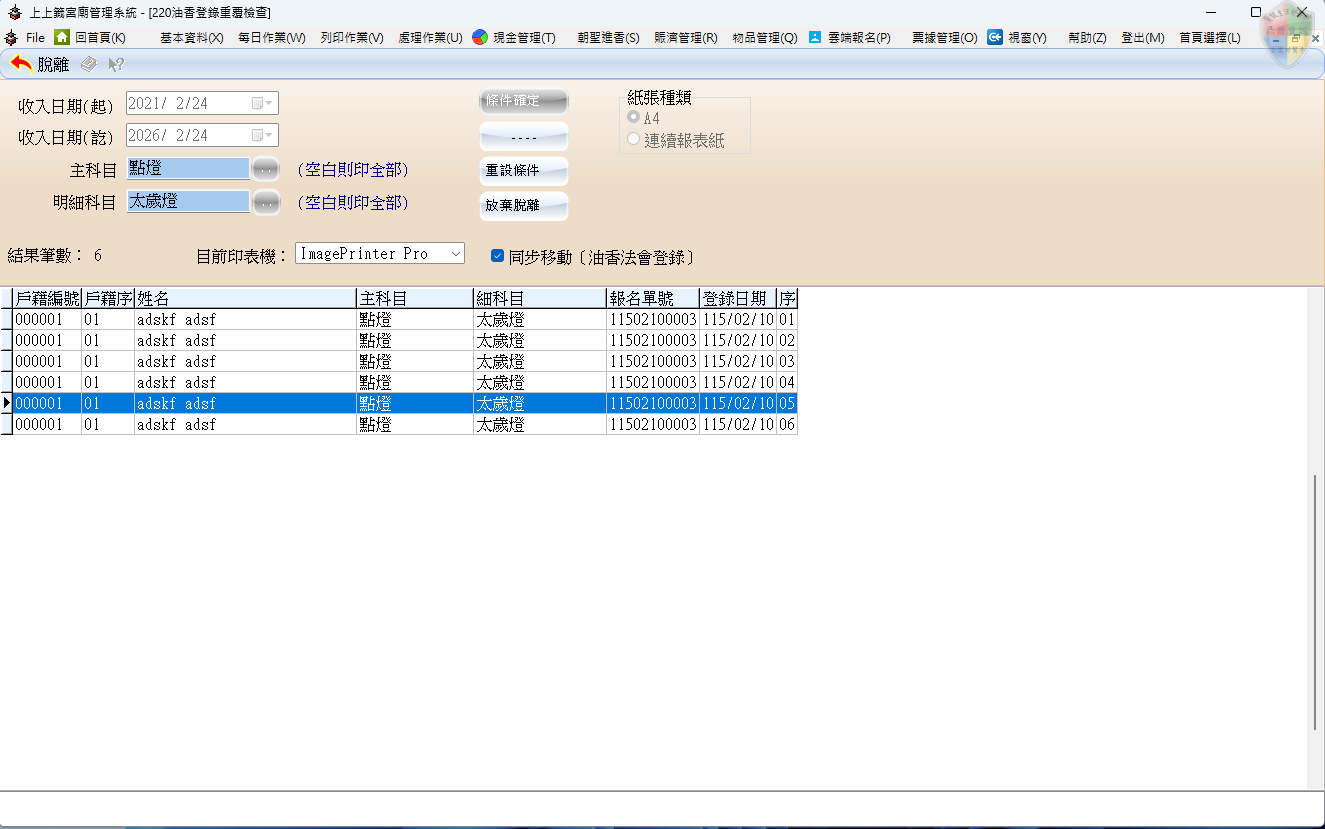
Task: Click the printer icon in the toolbar
Action: (x=89, y=64)
